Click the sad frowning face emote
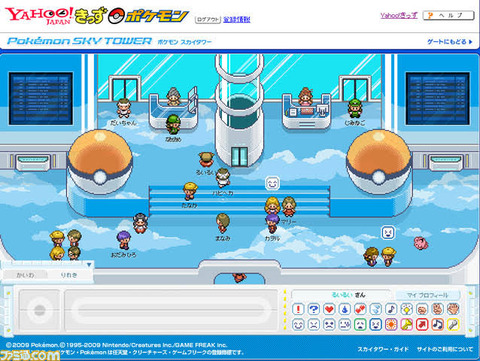 coord(329,324)
